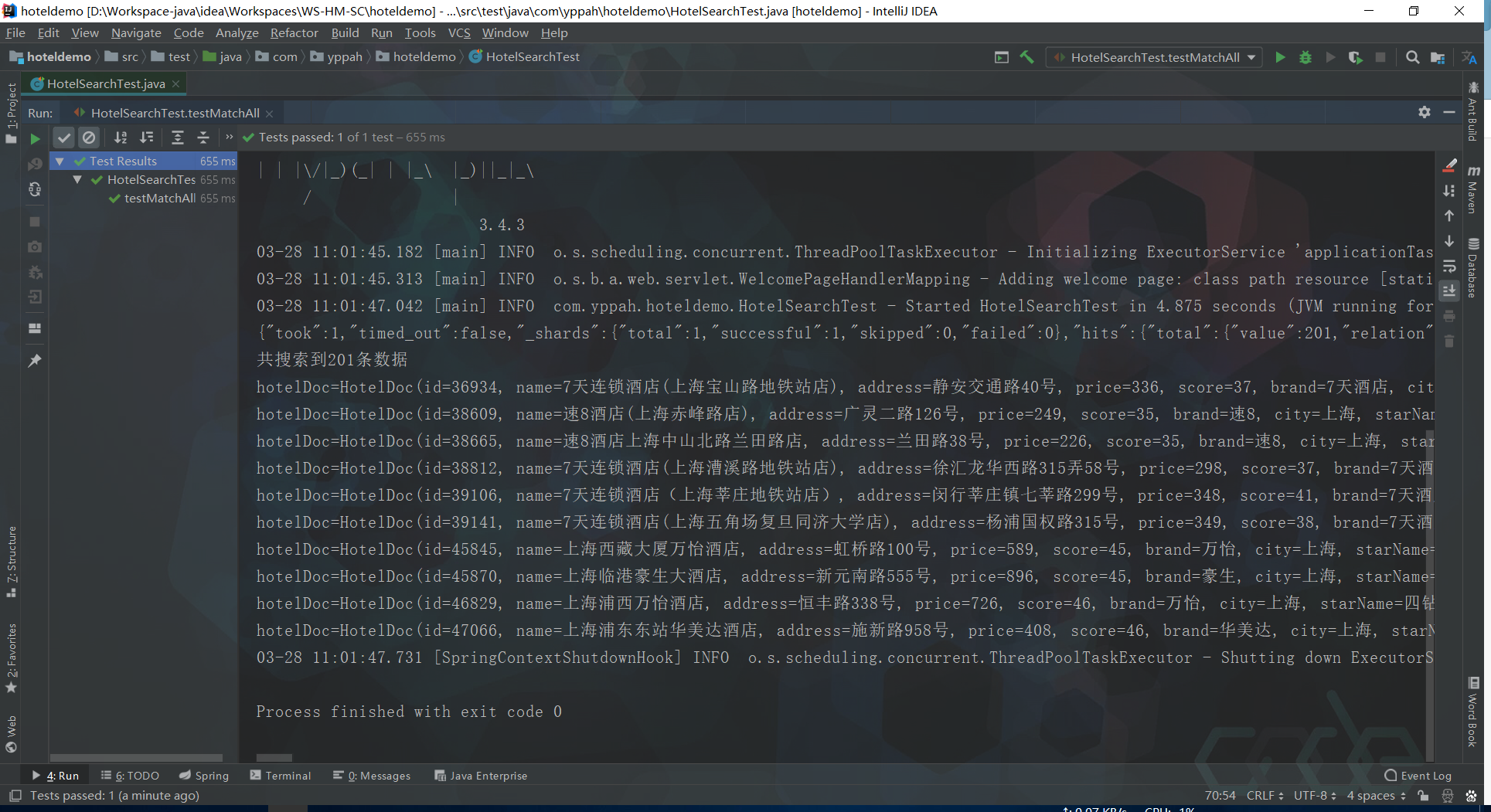Open the Navigate menu
The height and width of the screenshot is (812, 1491).
[x=136, y=32]
